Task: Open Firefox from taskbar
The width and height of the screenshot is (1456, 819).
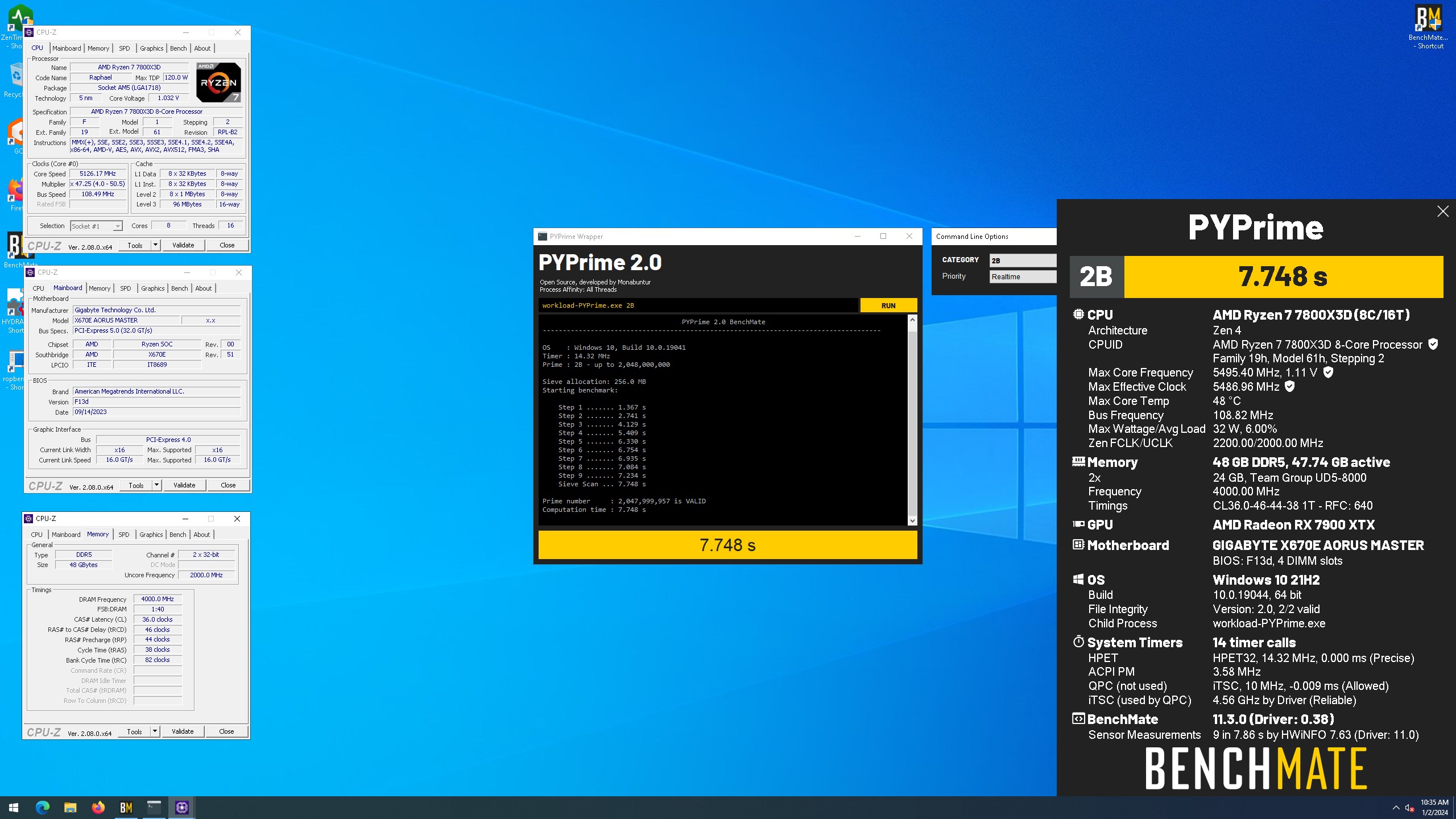Action: tap(98, 807)
